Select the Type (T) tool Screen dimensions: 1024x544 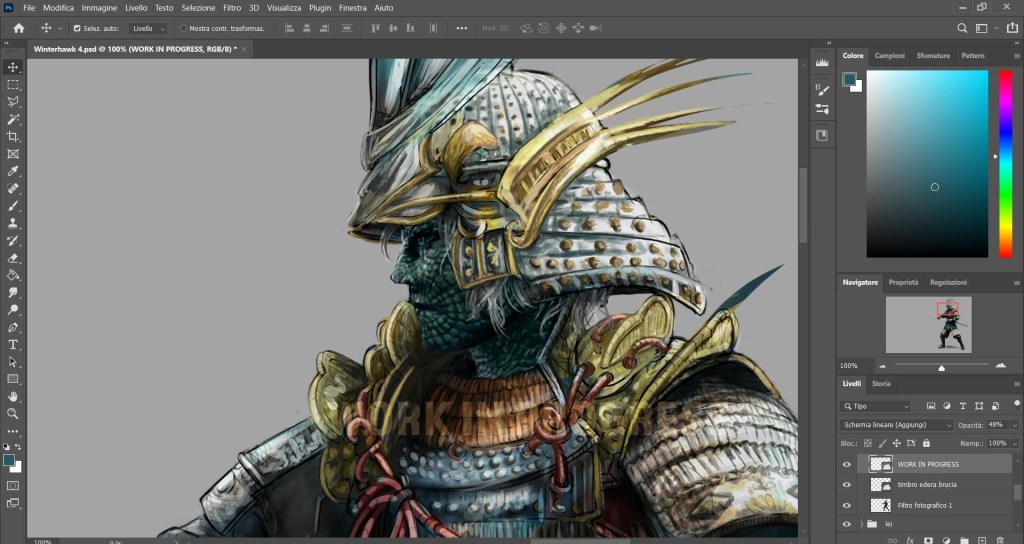point(13,344)
